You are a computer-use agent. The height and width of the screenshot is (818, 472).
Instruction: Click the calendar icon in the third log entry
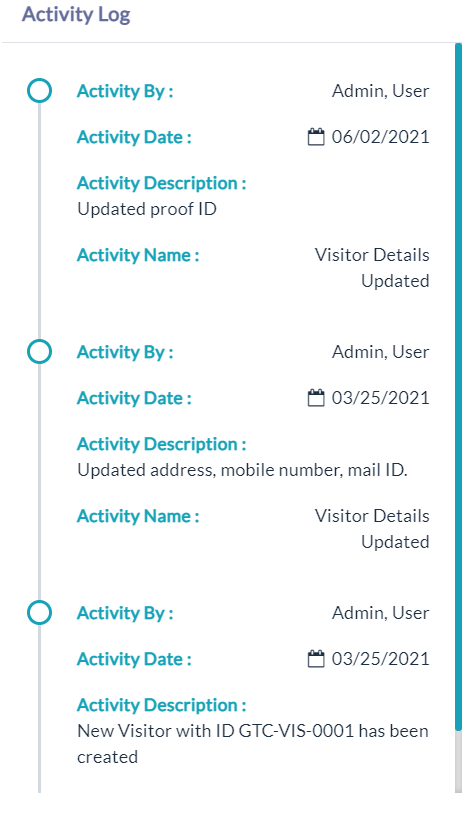pyautogui.click(x=316, y=658)
